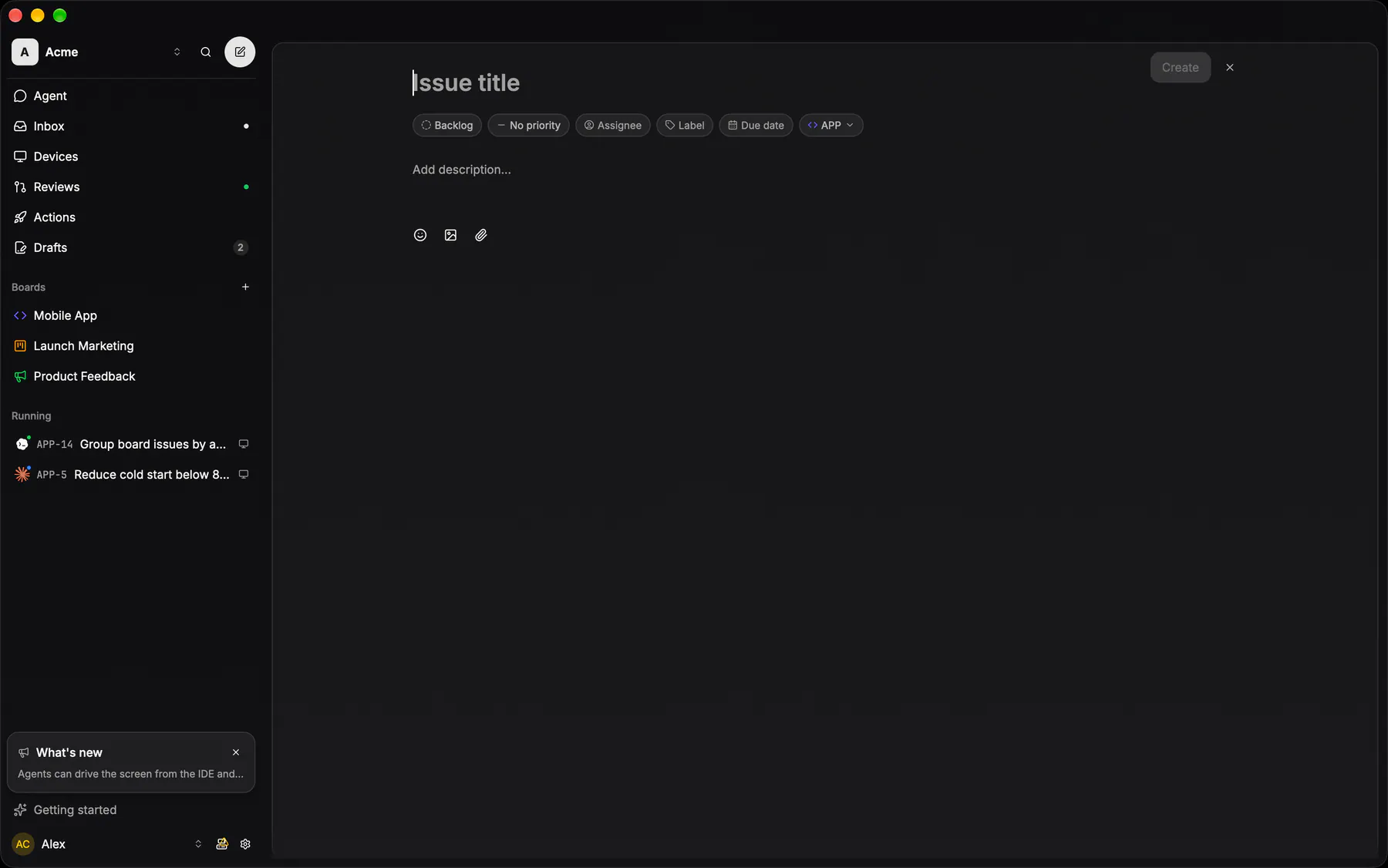
Task: Click the monitor icon on the APP-14 row
Action: pyautogui.click(x=244, y=444)
